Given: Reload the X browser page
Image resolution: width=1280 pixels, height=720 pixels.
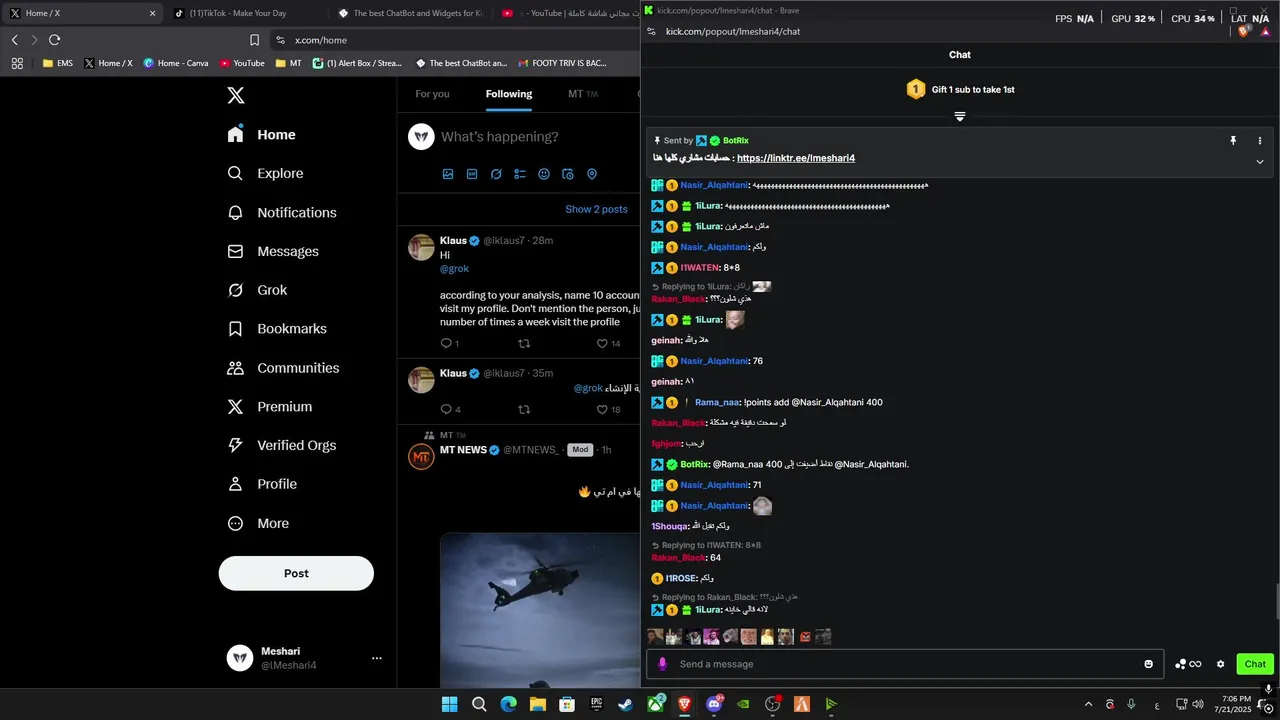Looking at the screenshot, I should (x=55, y=40).
